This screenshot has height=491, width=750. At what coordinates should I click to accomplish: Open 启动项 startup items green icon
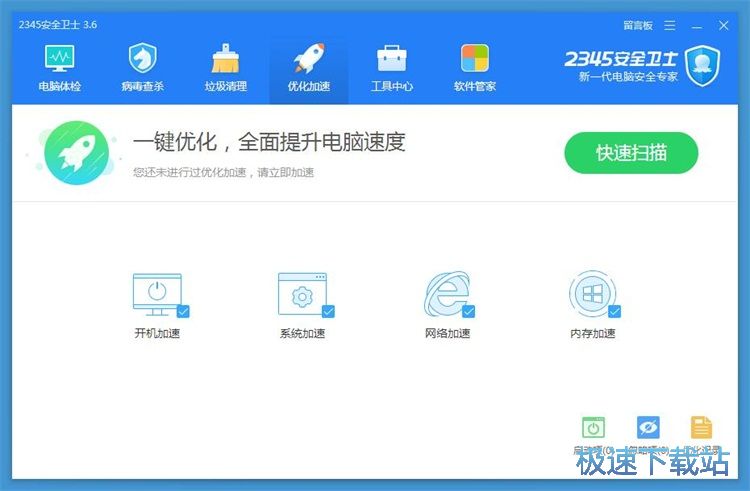tap(593, 428)
